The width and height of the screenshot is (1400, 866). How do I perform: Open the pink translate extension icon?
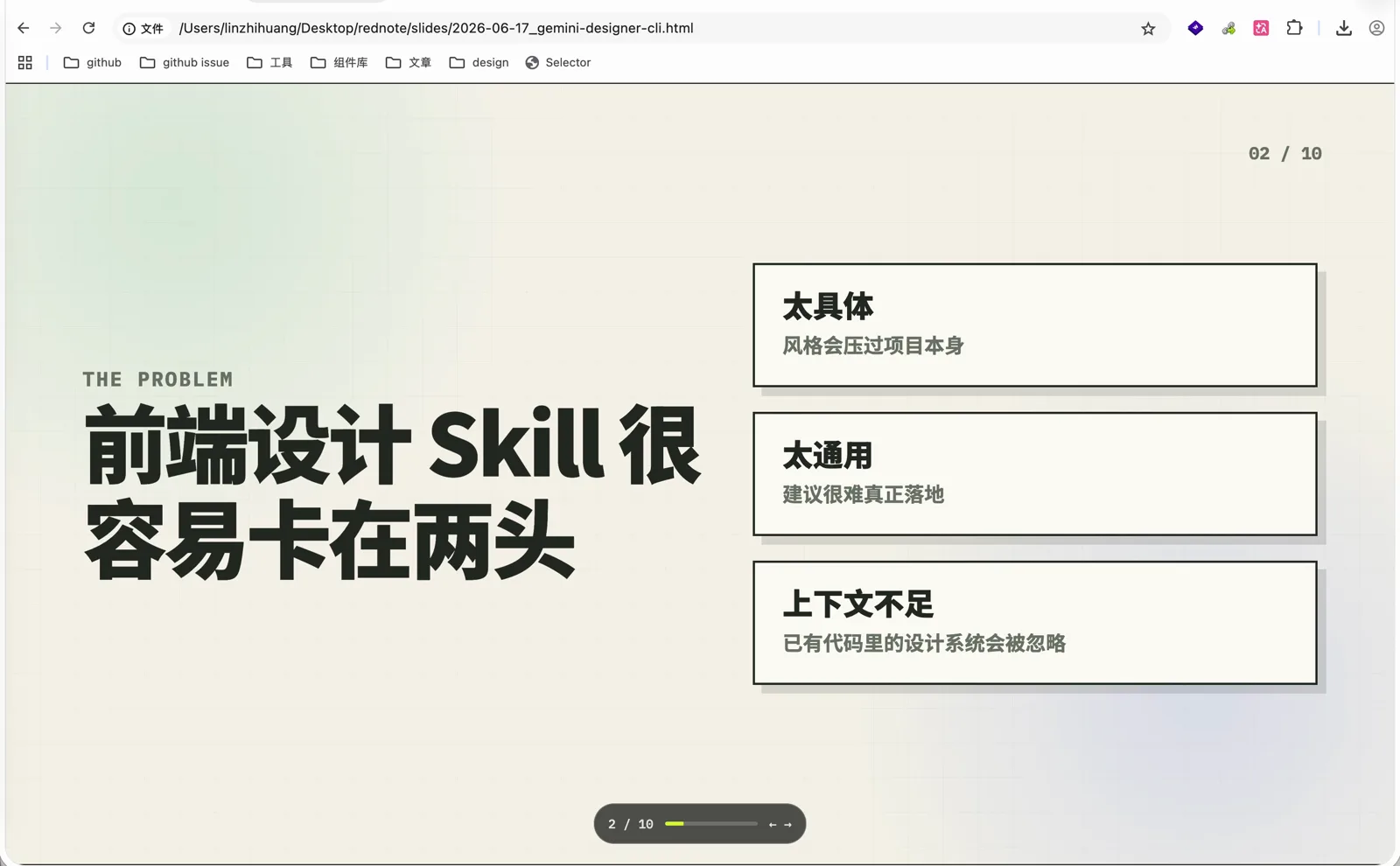[1261, 28]
